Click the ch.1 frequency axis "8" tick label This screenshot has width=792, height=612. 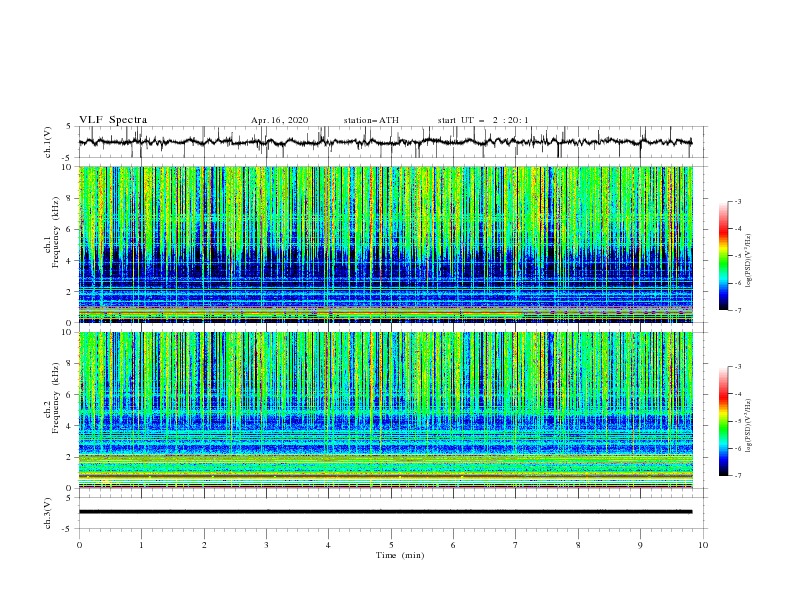(x=71, y=198)
